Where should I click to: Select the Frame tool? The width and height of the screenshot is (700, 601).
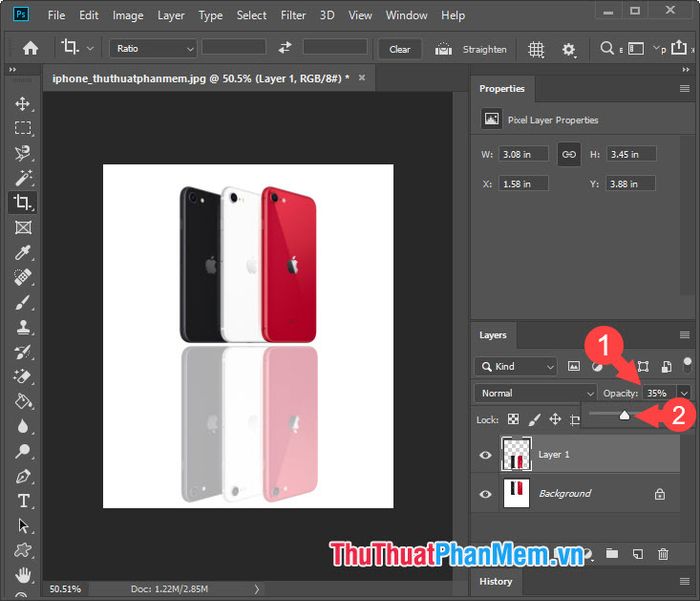point(22,228)
